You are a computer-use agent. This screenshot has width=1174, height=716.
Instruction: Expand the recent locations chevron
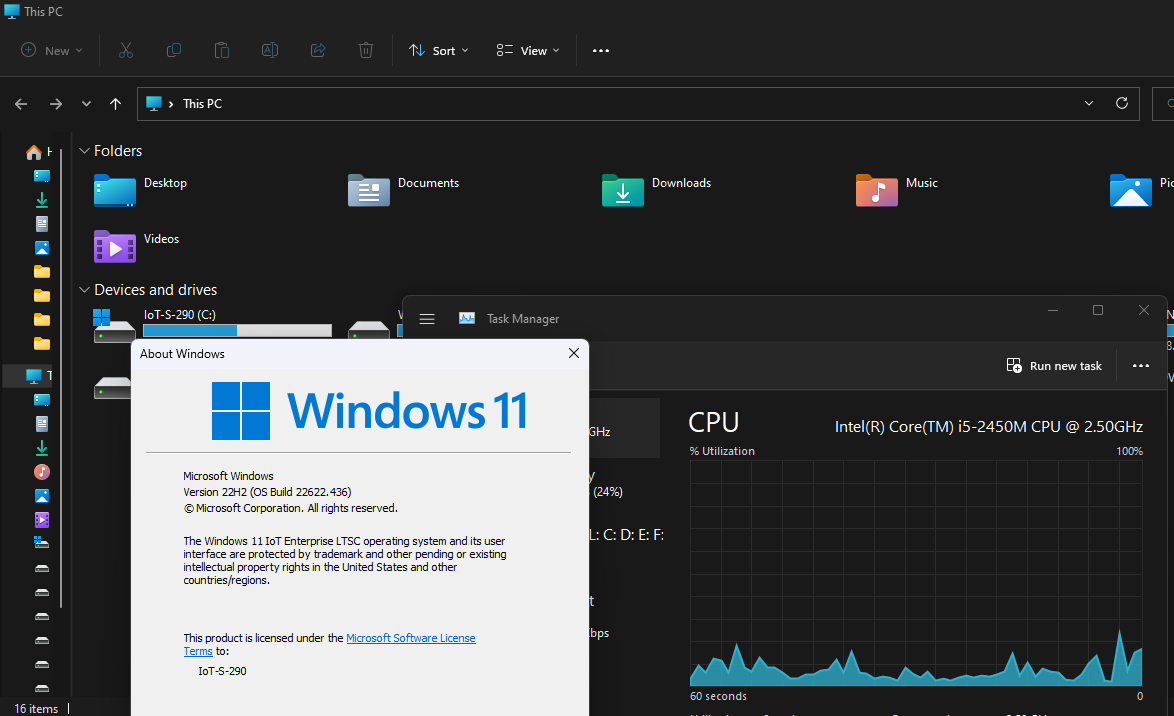[86, 104]
